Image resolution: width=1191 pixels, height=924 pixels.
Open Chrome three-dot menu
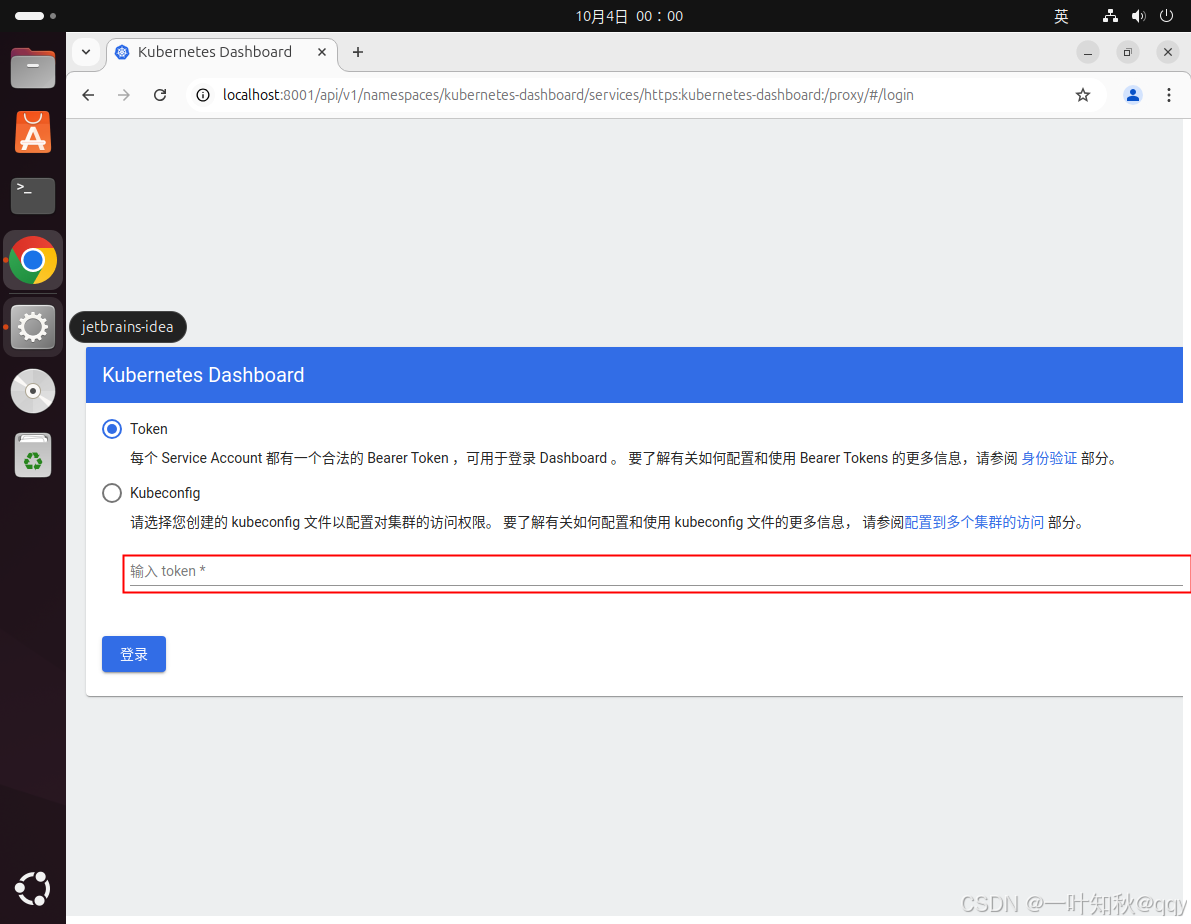click(1168, 95)
